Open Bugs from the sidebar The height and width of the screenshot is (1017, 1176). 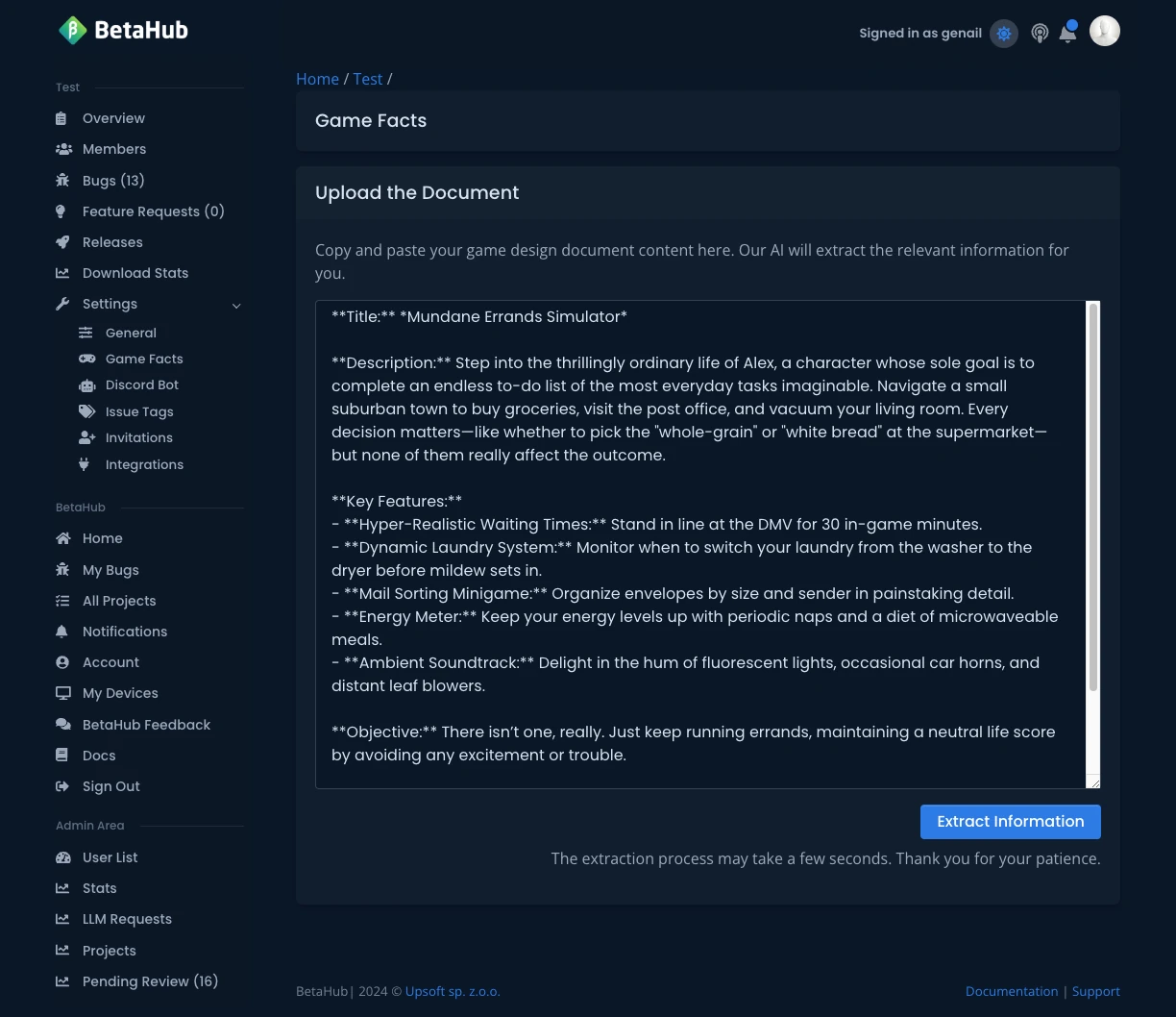point(112,181)
